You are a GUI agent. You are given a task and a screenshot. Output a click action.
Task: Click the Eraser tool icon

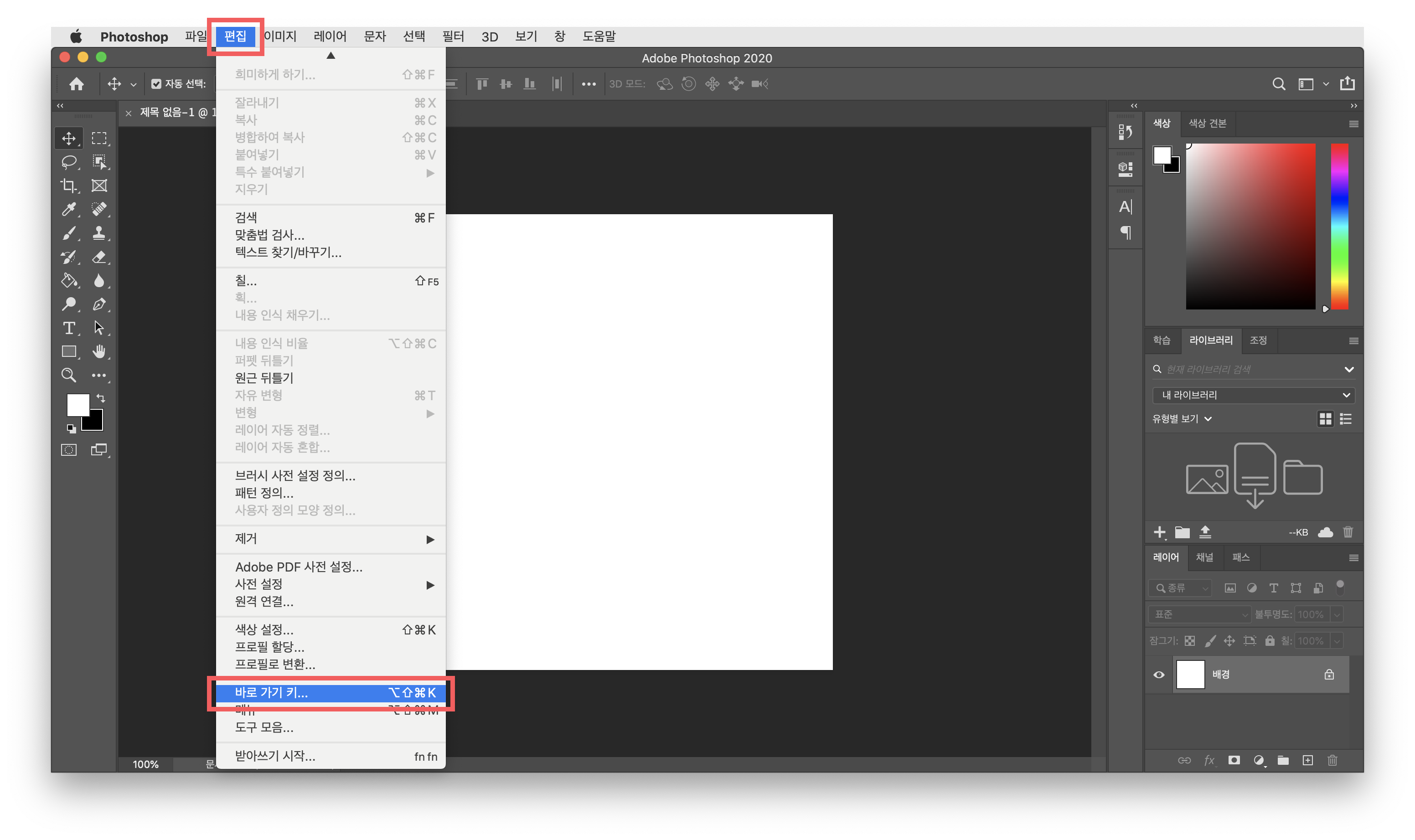pyautogui.click(x=99, y=258)
